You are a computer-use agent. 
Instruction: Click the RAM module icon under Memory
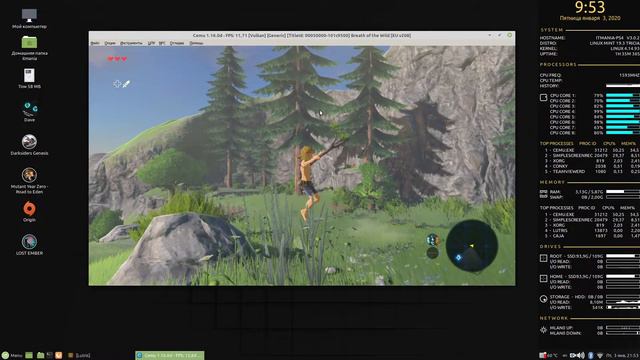point(543,194)
